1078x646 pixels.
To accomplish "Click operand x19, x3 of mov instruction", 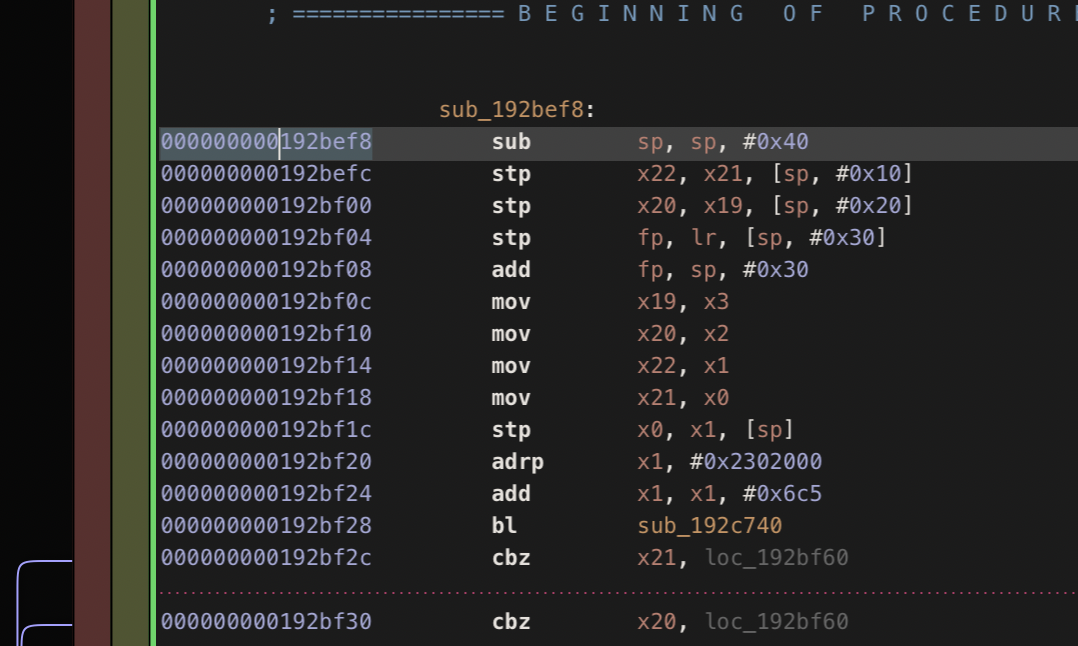I will (683, 302).
